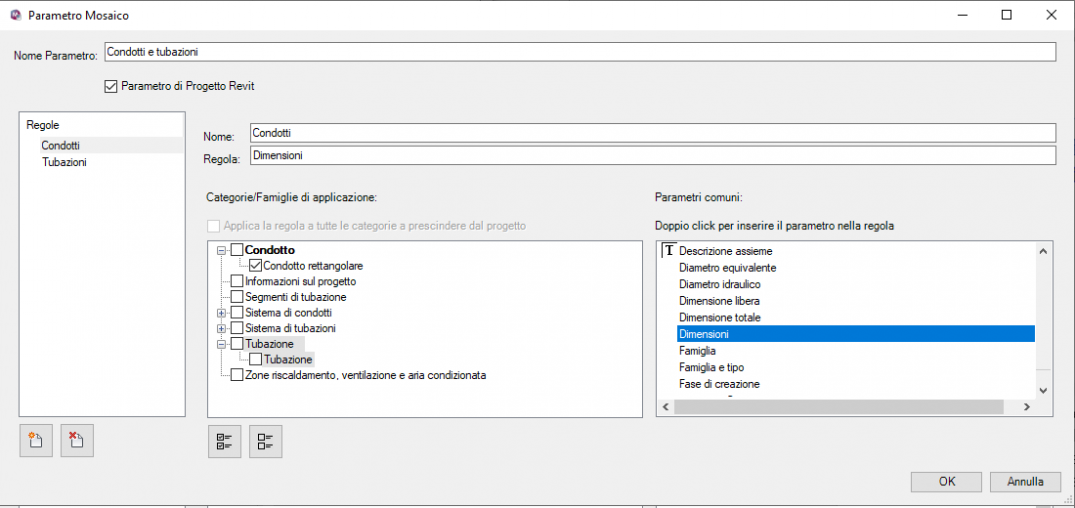Check Zone riscaldamento, ventilazione e aria condizionata checkbox
Screen dimensions: 1075x508
tap(237, 375)
